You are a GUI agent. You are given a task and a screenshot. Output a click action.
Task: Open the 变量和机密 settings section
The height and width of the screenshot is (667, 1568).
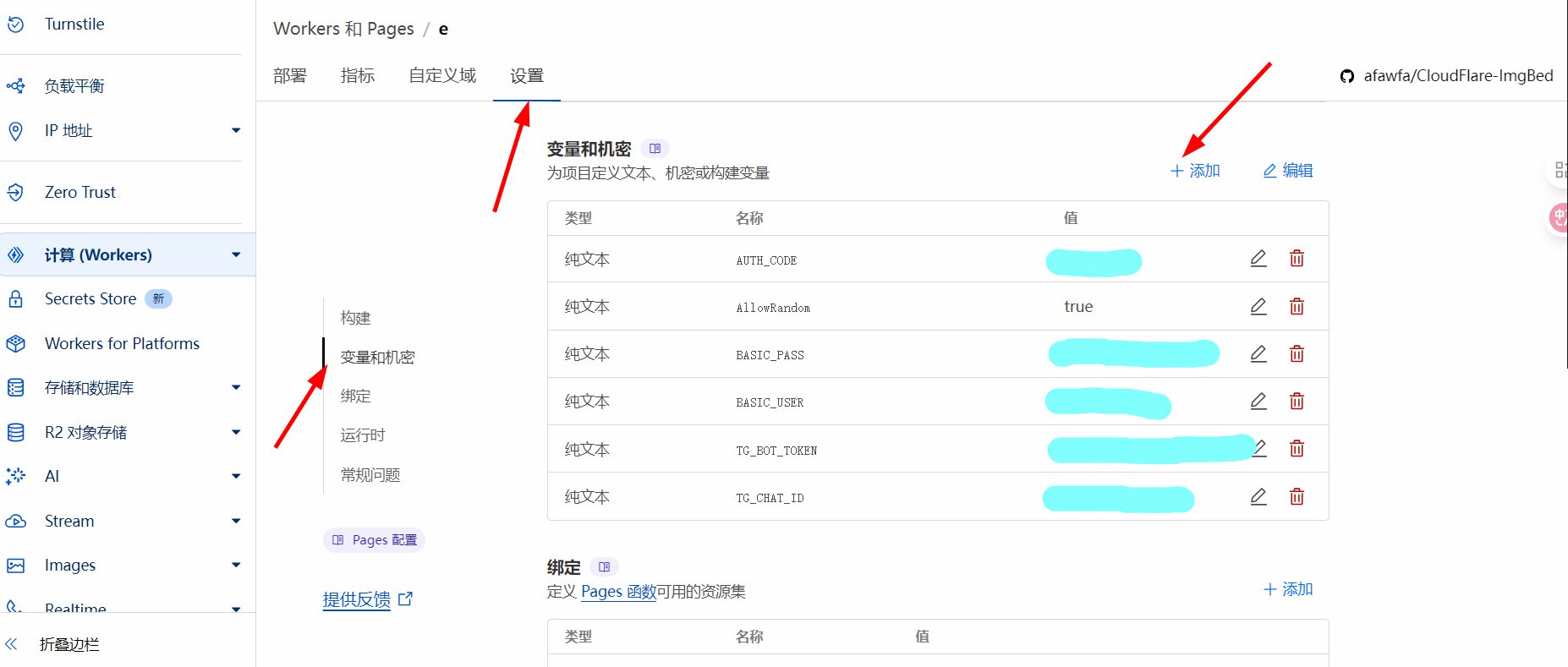(377, 357)
